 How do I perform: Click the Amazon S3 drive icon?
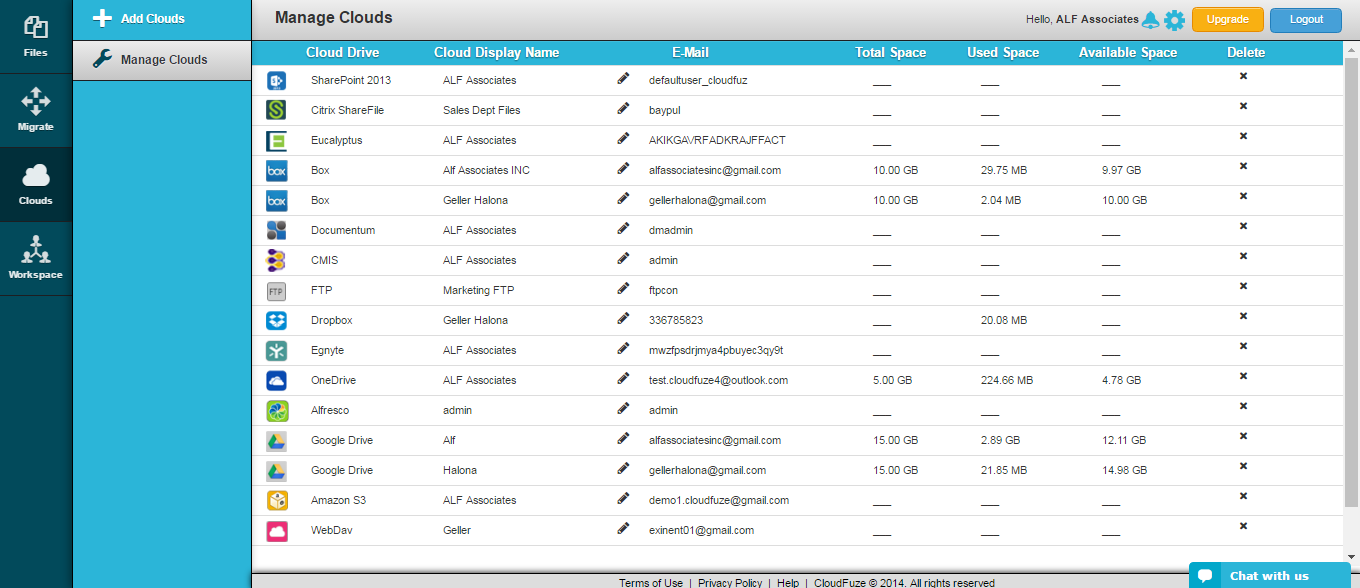(x=277, y=501)
